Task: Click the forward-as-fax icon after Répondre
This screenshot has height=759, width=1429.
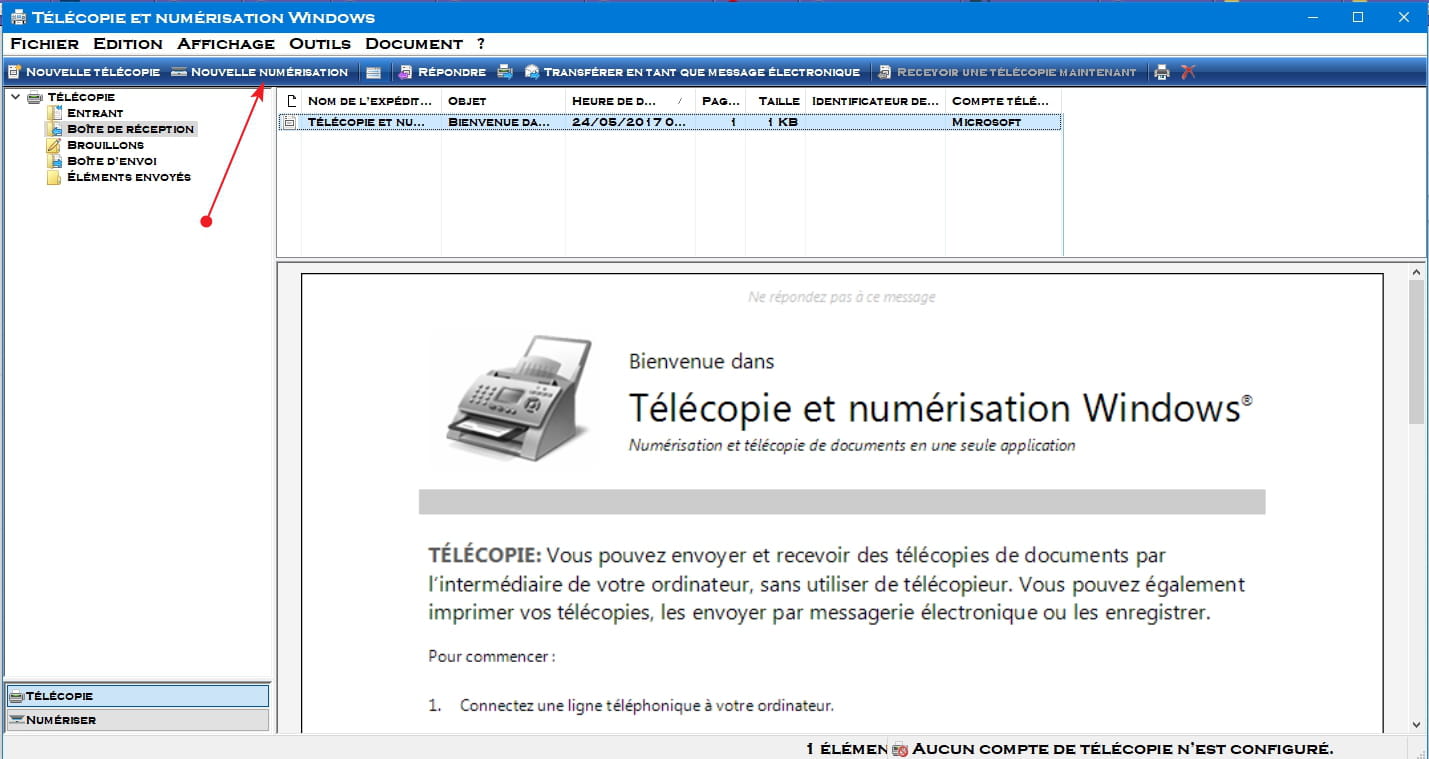Action: click(x=505, y=72)
